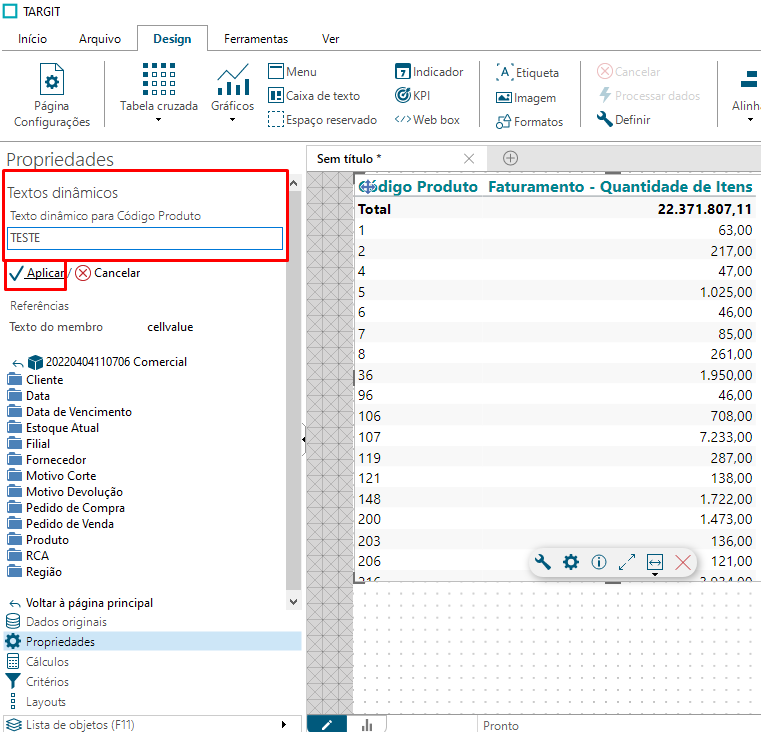Open the Motivo Corte folder
Viewport: 761px width, 732px height.
pyautogui.click(x=51, y=476)
